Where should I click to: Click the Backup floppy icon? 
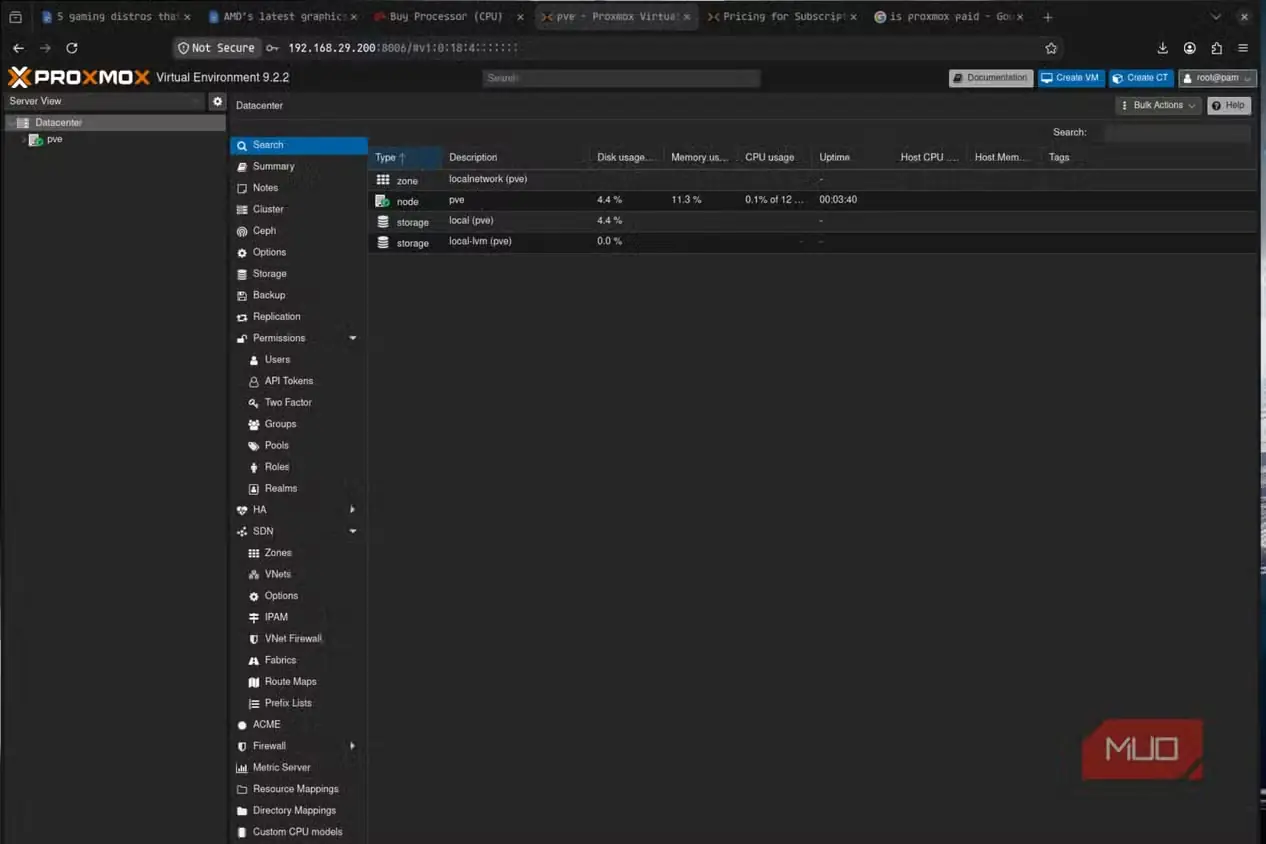click(x=242, y=296)
